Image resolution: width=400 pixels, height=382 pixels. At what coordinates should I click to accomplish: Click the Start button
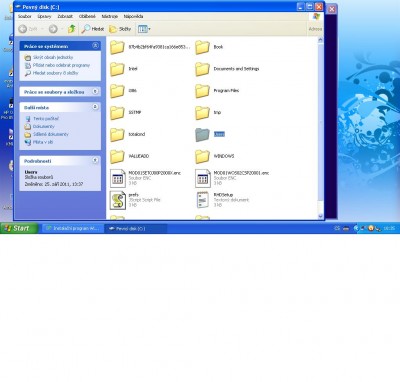(19, 228)
